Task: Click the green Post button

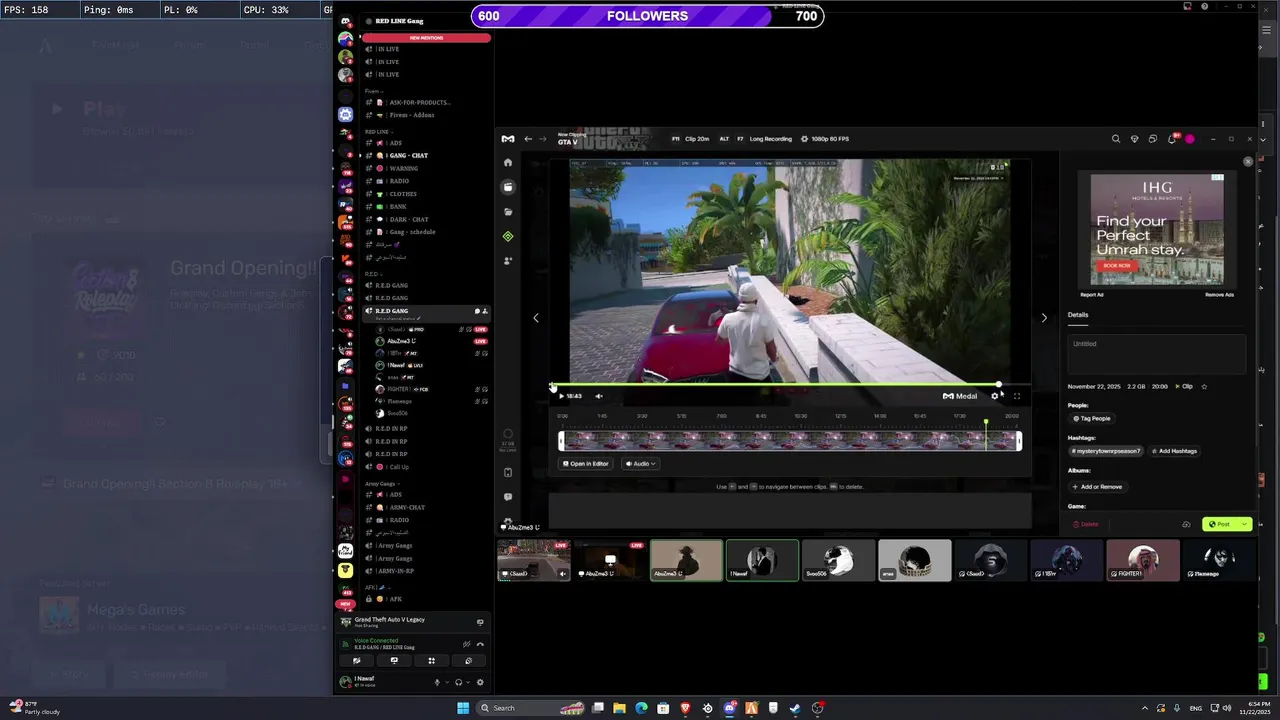Action: pyautogui.click(x=1220, y=524)
